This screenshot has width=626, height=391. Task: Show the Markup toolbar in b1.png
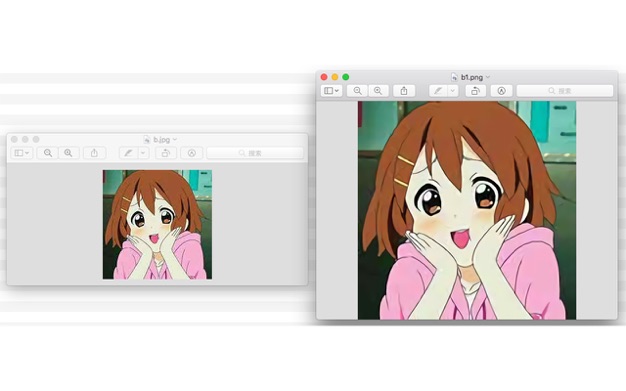coord(501,91)
